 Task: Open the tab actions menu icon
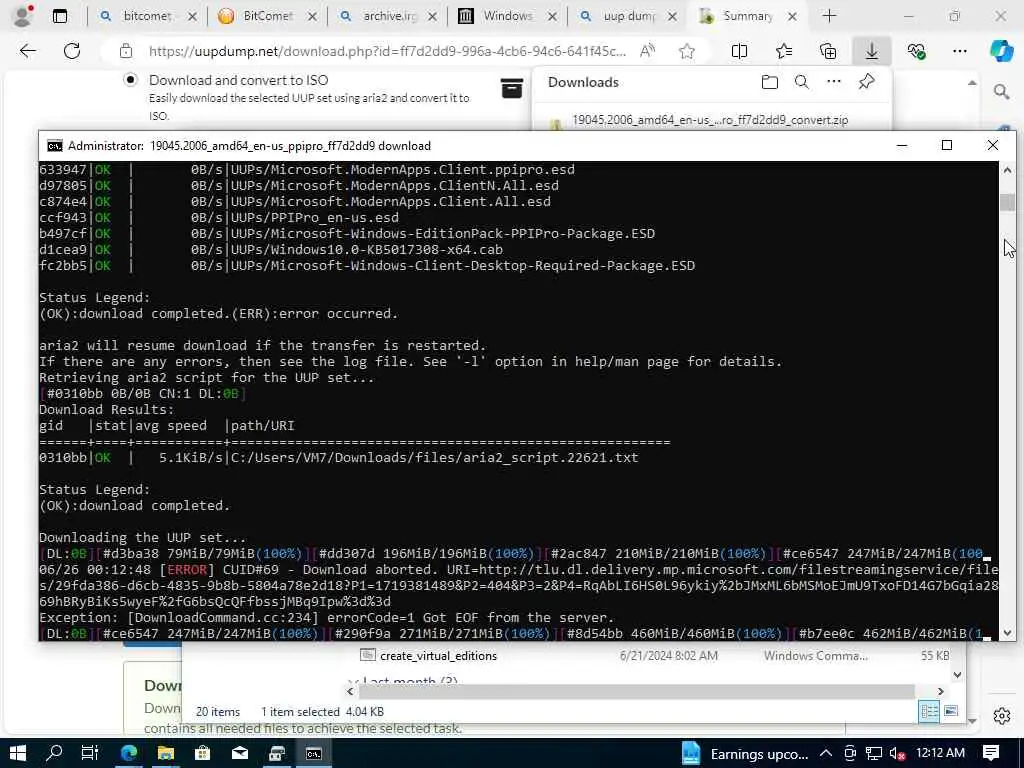(60, 16)
